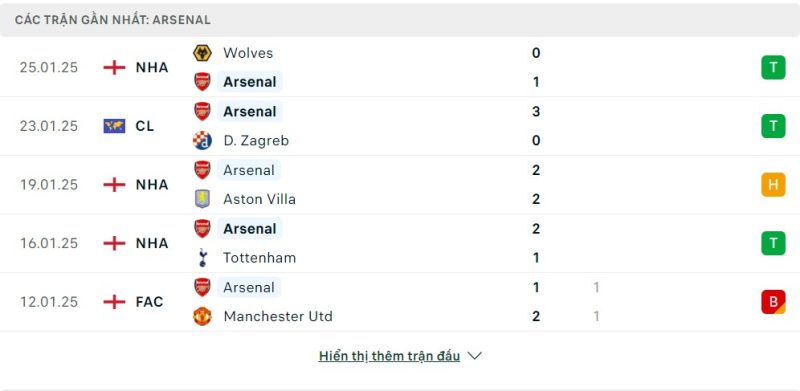The image size is (800, 391).
Task: Click Arsenal crest in the Wolves match
Action: click(x=202, y=82)
